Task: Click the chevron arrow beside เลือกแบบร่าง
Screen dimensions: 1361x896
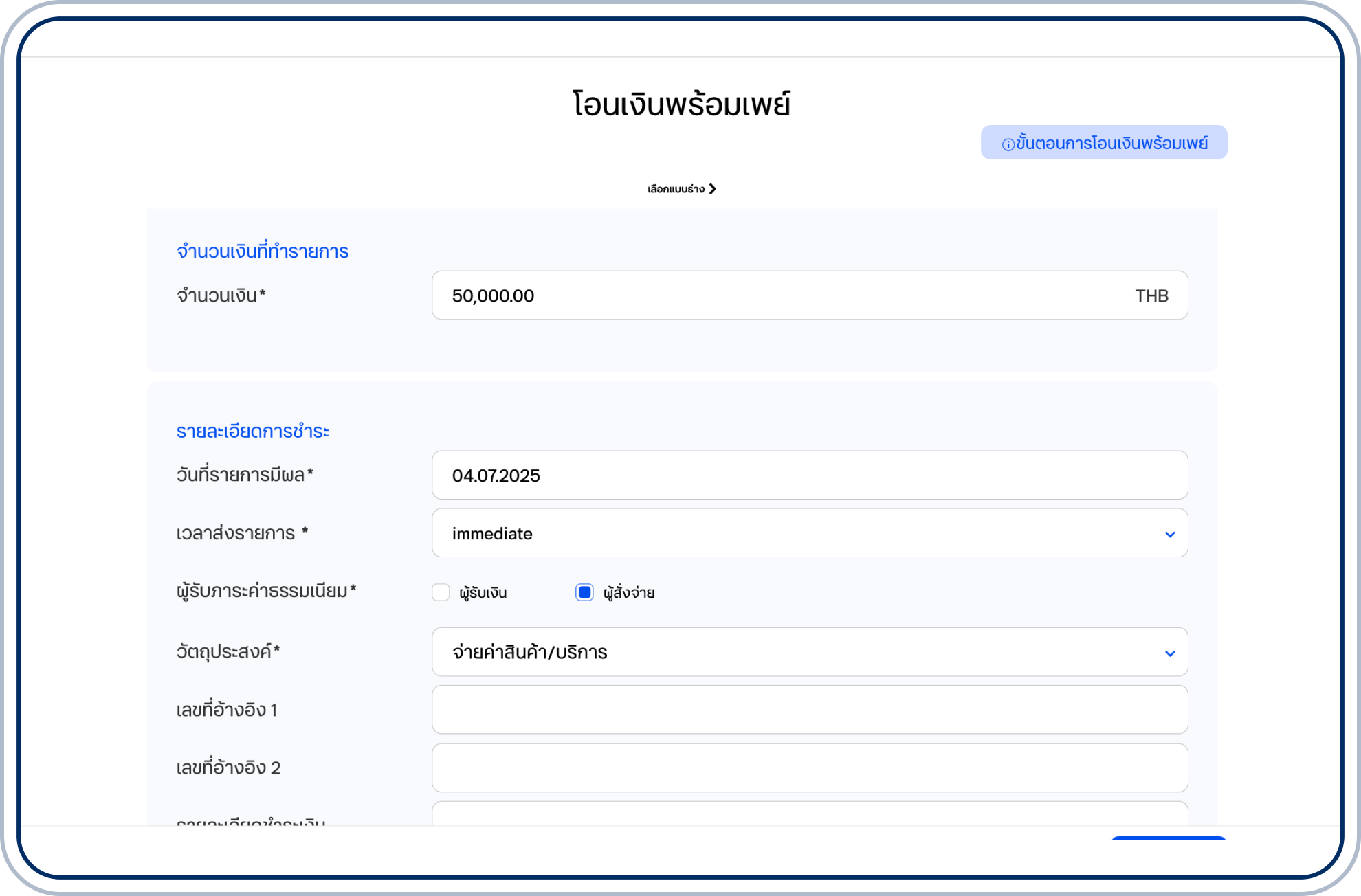Action: [713, 189]
